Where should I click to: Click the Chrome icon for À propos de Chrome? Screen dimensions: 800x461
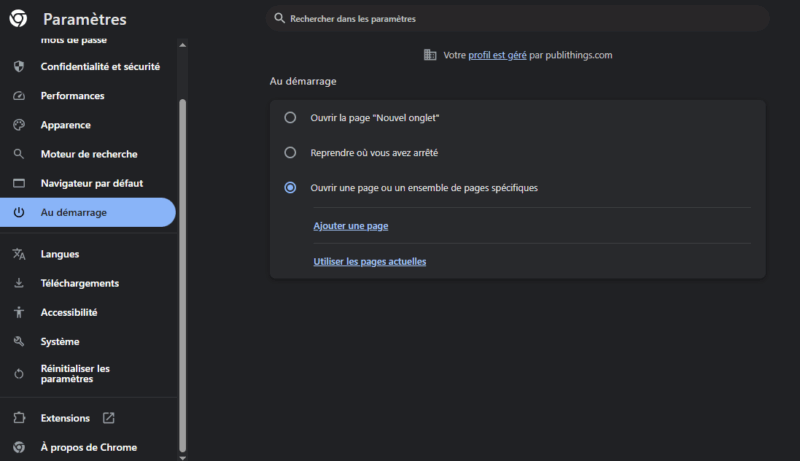coord(19,447)
